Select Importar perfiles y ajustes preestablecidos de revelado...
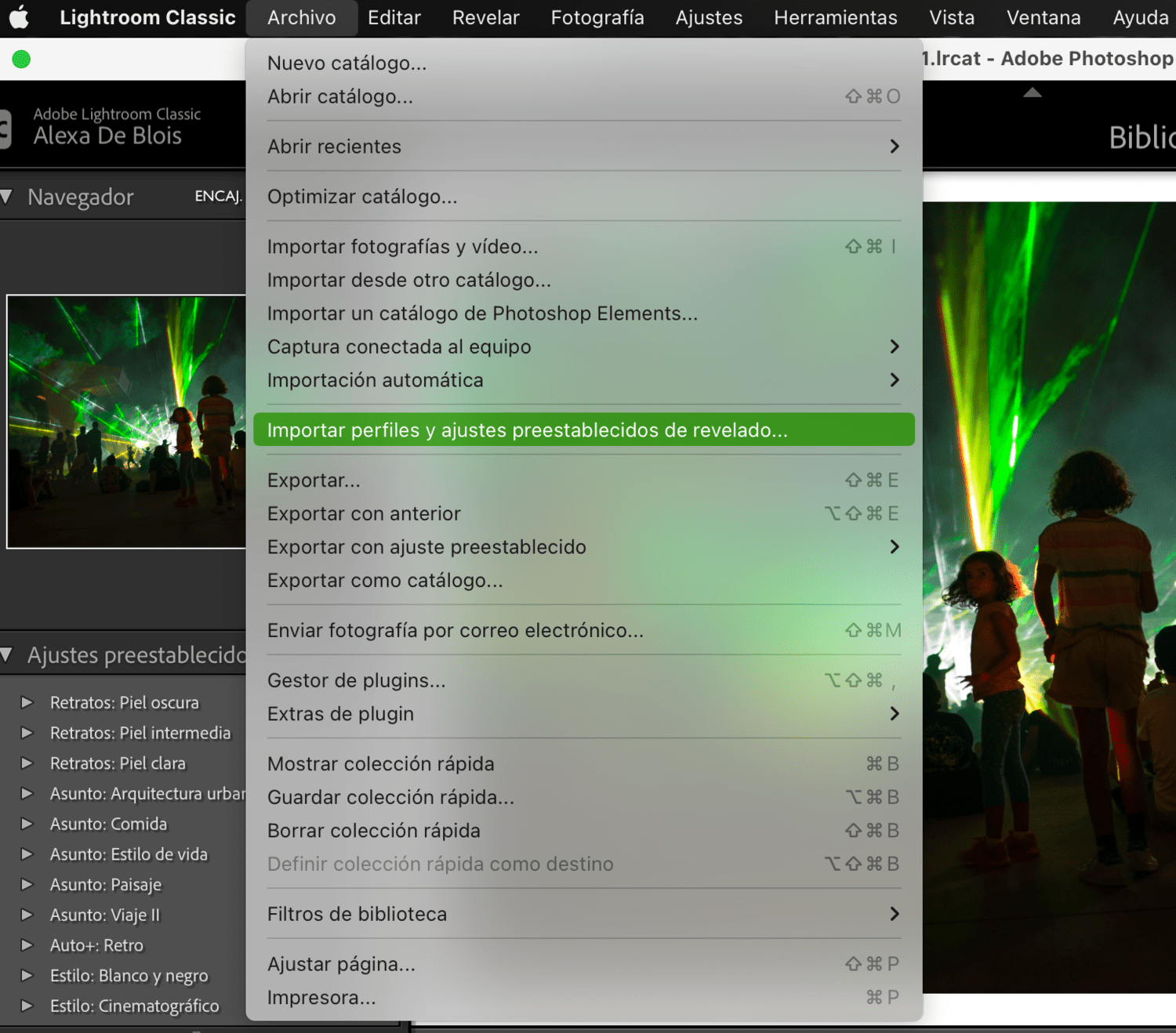The width and height of the screenshot is (1176, 1033). (x=584, y=430)
